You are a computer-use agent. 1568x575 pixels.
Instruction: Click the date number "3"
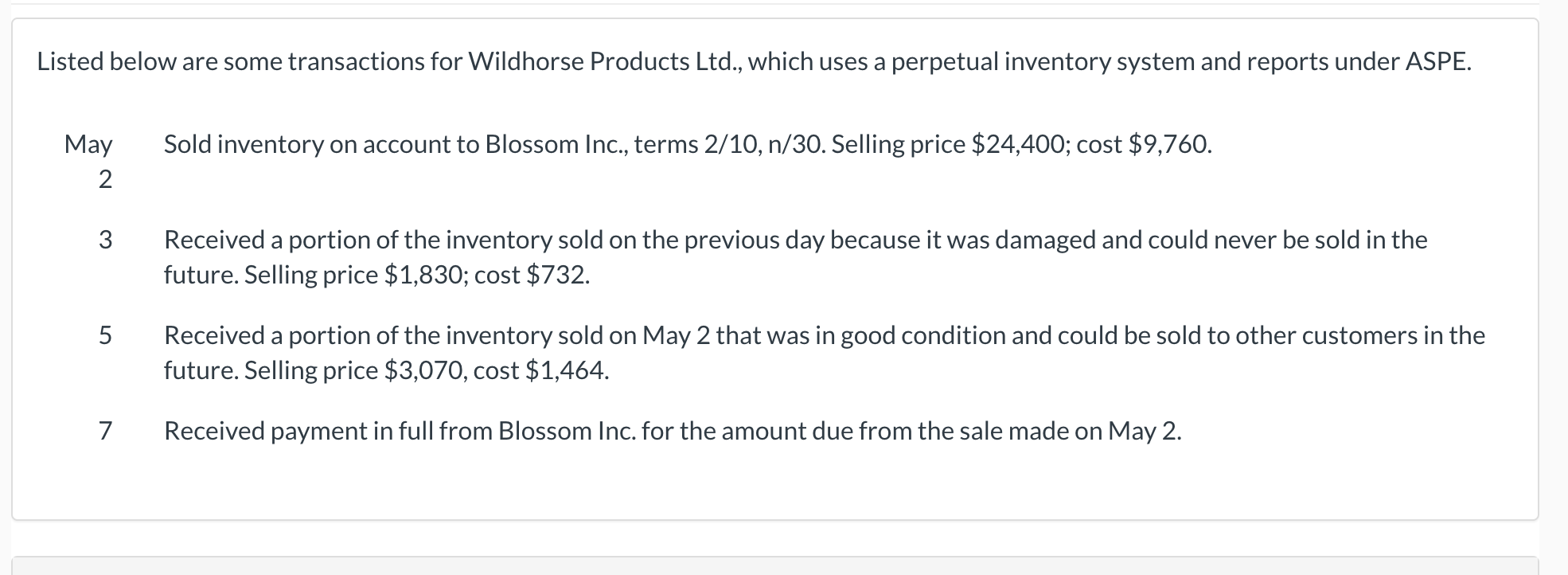point(105,240)
